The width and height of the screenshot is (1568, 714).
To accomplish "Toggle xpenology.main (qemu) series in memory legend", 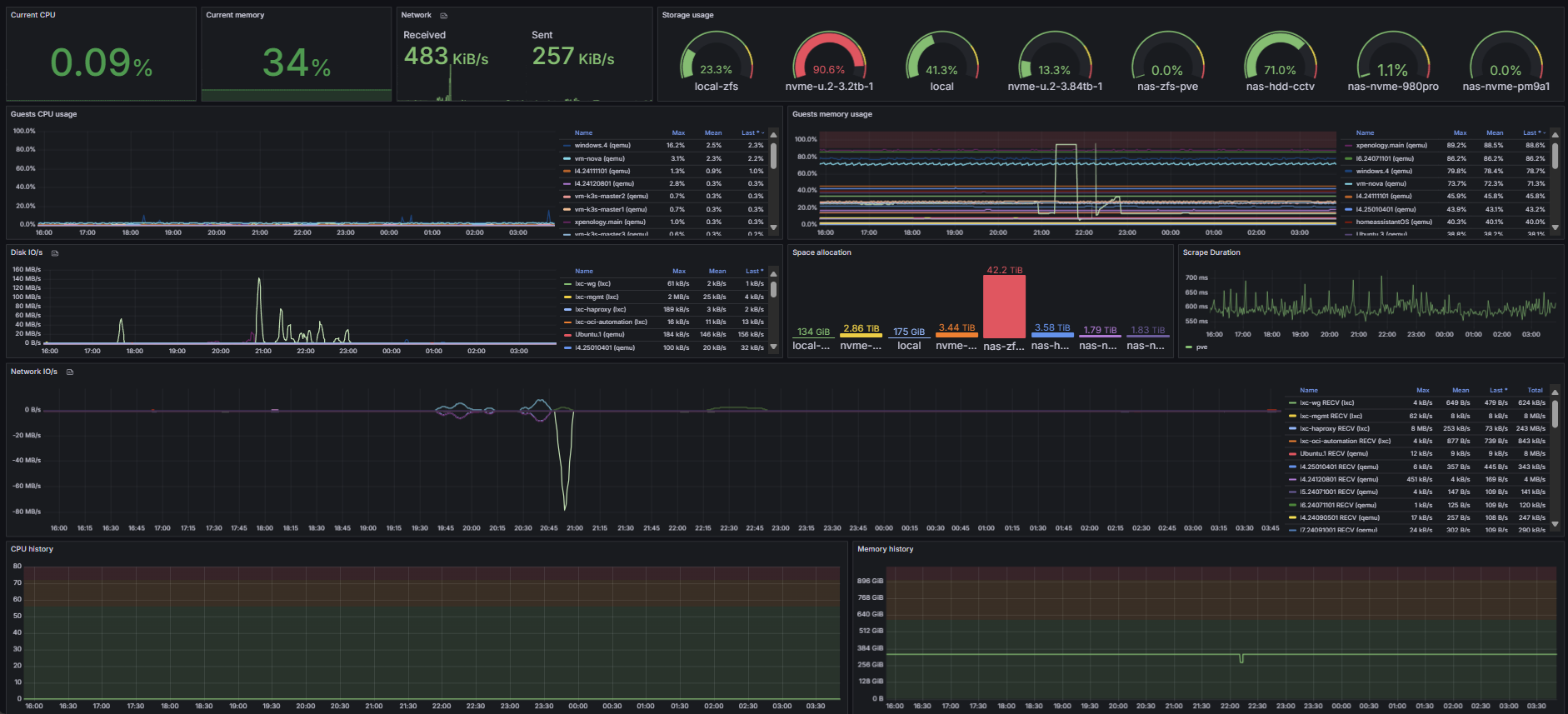I will [x=1391, y=146].
